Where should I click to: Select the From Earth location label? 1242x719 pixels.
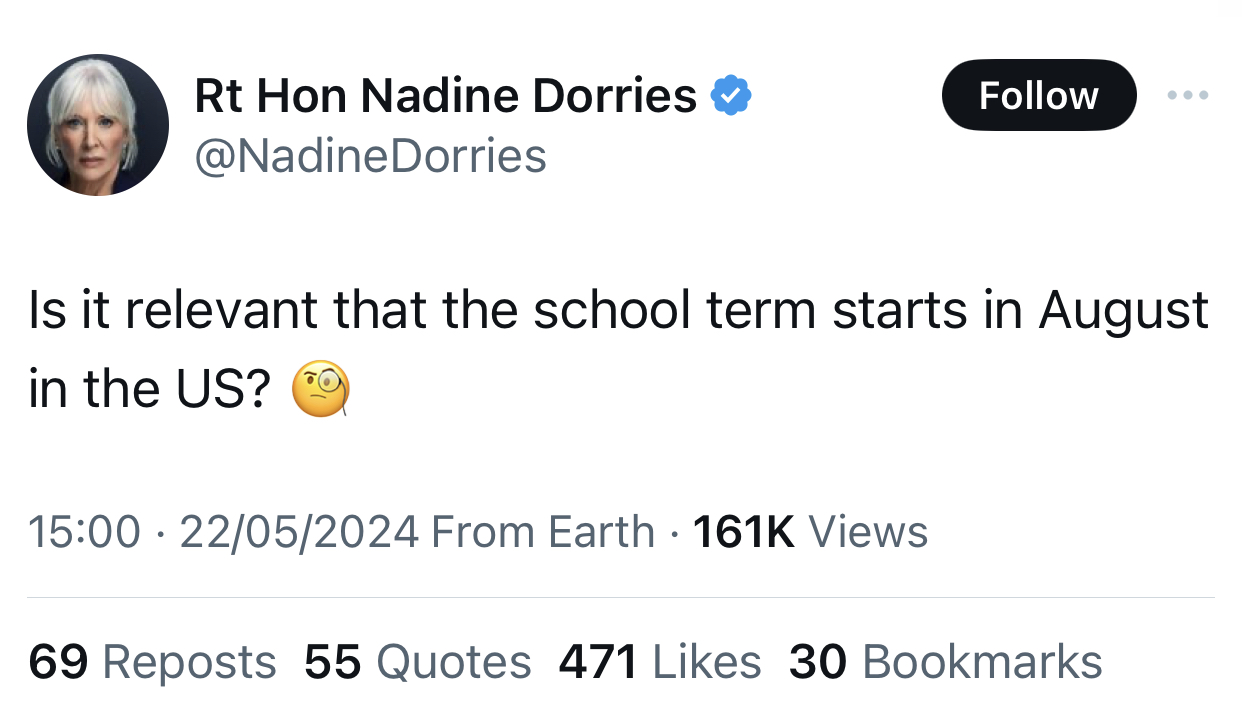543,532
